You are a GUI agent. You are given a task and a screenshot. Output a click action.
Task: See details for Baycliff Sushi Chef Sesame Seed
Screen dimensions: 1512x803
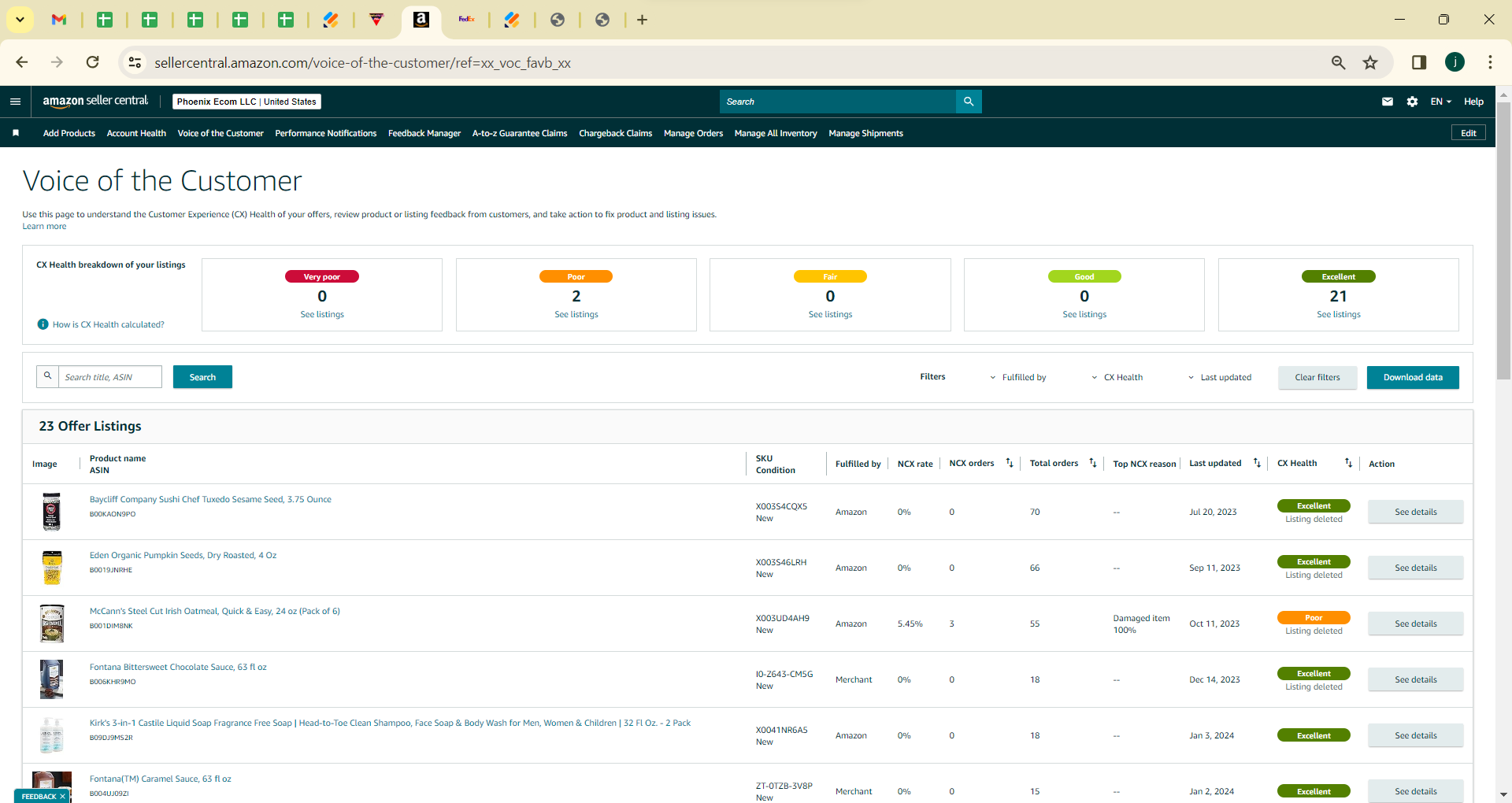[x=1416, y=512]
